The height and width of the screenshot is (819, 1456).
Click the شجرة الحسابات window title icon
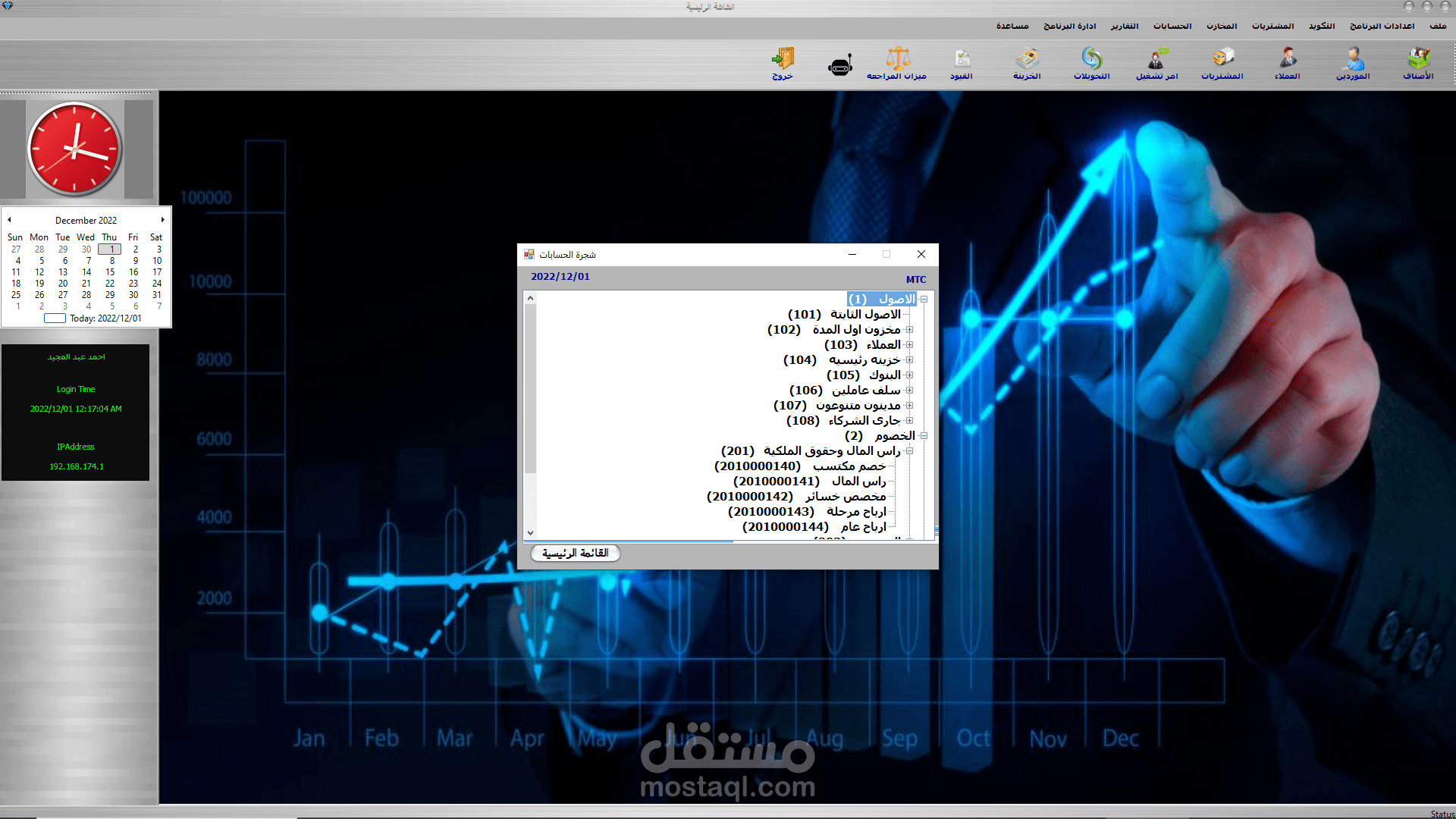529,254
